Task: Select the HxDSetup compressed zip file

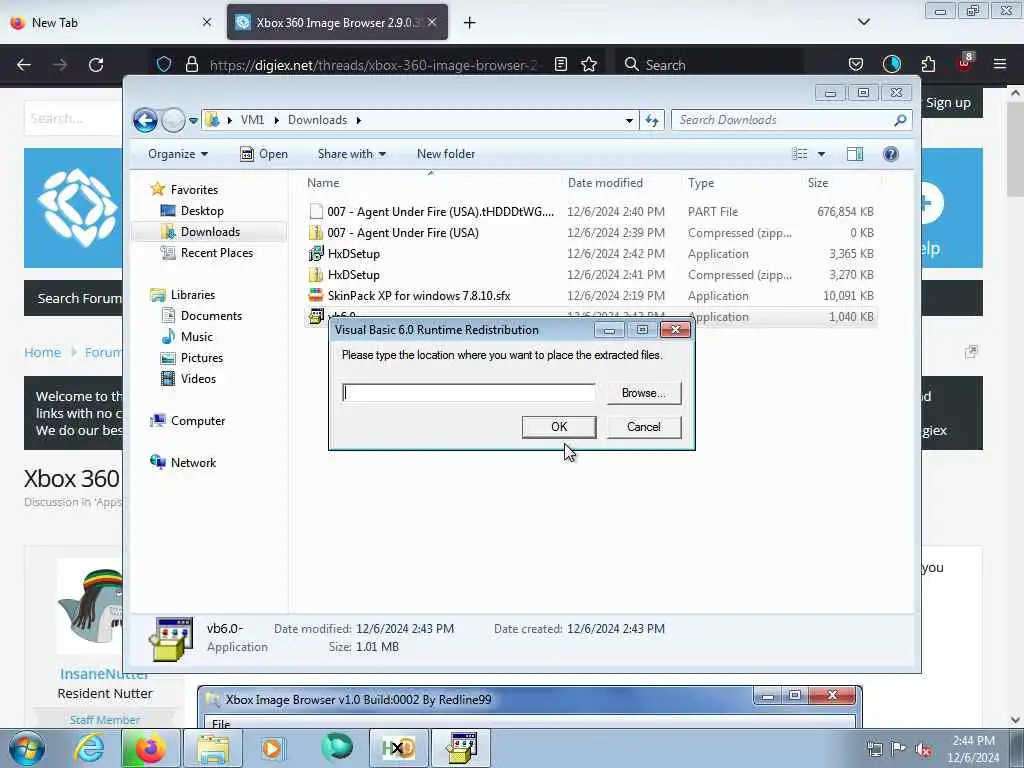Action: 590,274
